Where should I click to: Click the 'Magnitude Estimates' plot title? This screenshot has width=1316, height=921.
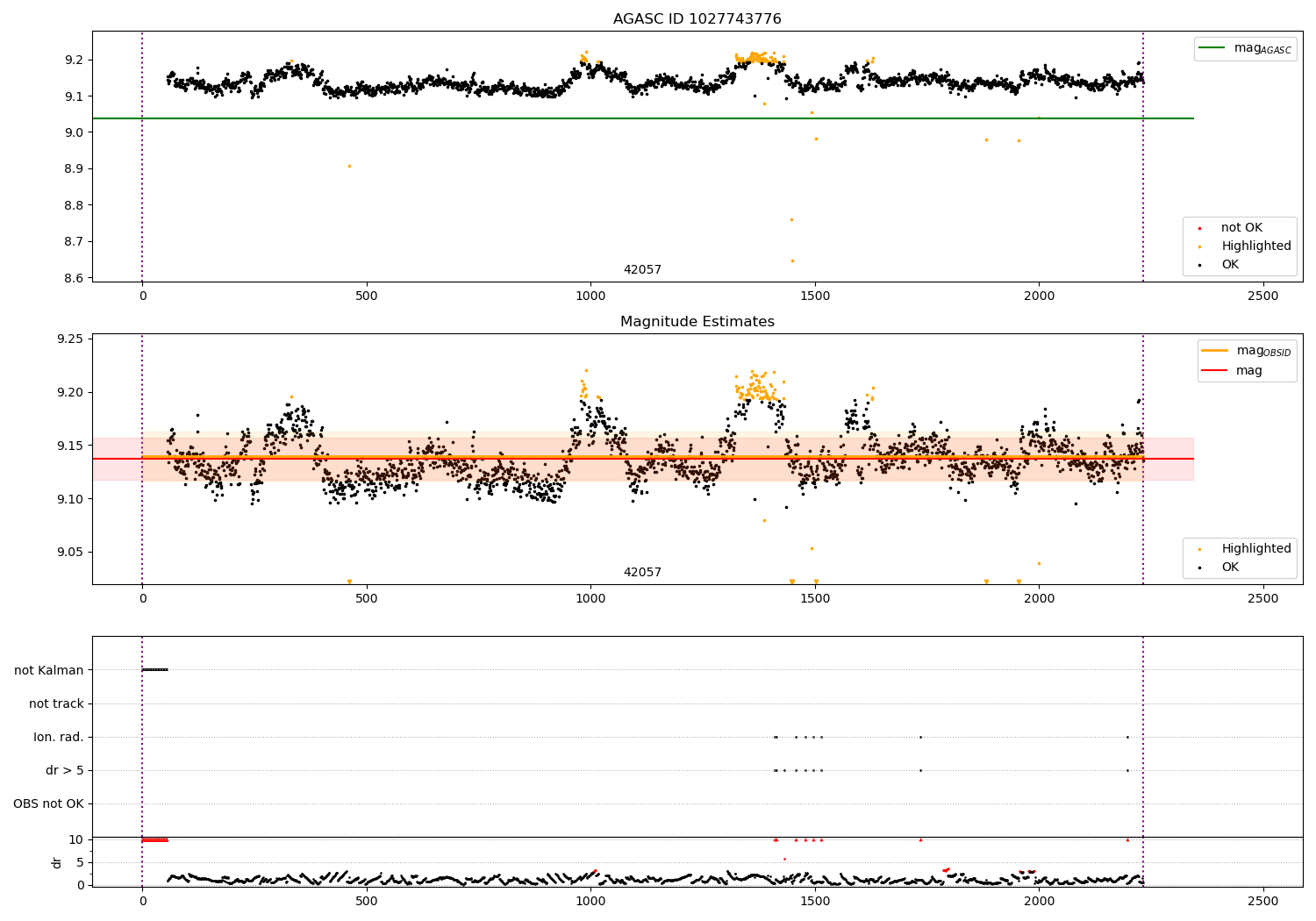(x=697, y=322)
